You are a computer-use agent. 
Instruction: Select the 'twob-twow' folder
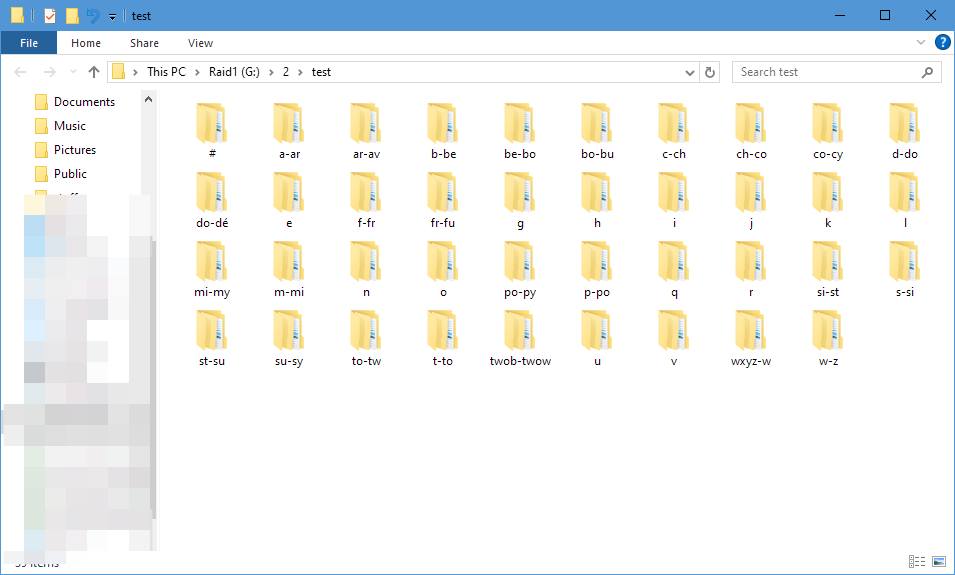click(x=520, y=337)
